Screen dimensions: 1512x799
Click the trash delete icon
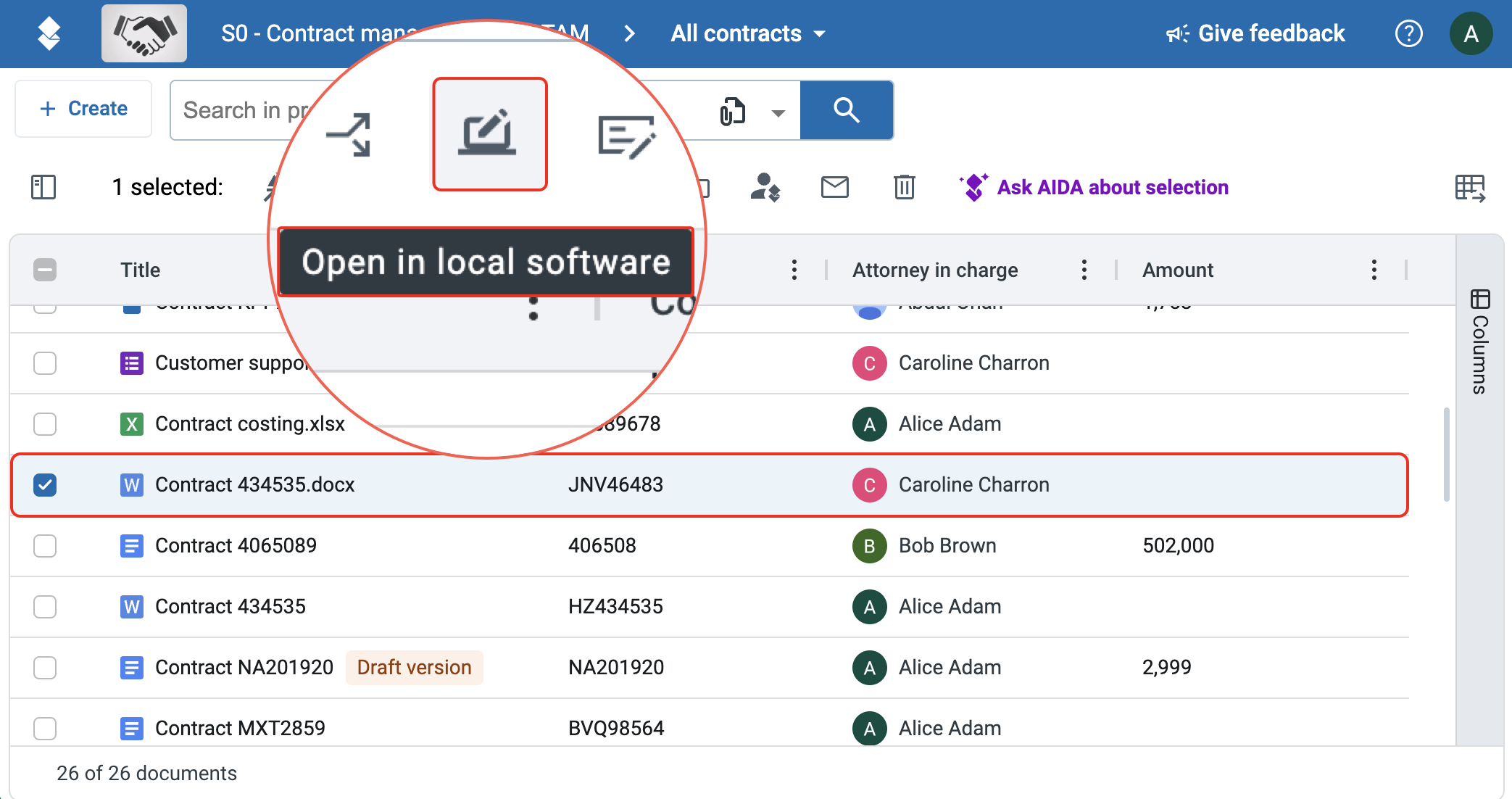click(x=904, y=187)
